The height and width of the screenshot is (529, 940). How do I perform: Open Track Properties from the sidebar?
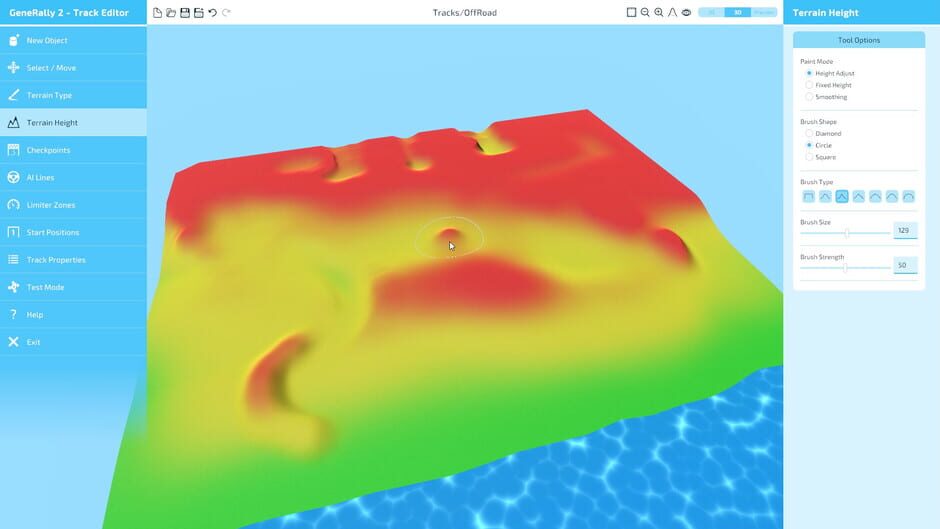(56, 260)
